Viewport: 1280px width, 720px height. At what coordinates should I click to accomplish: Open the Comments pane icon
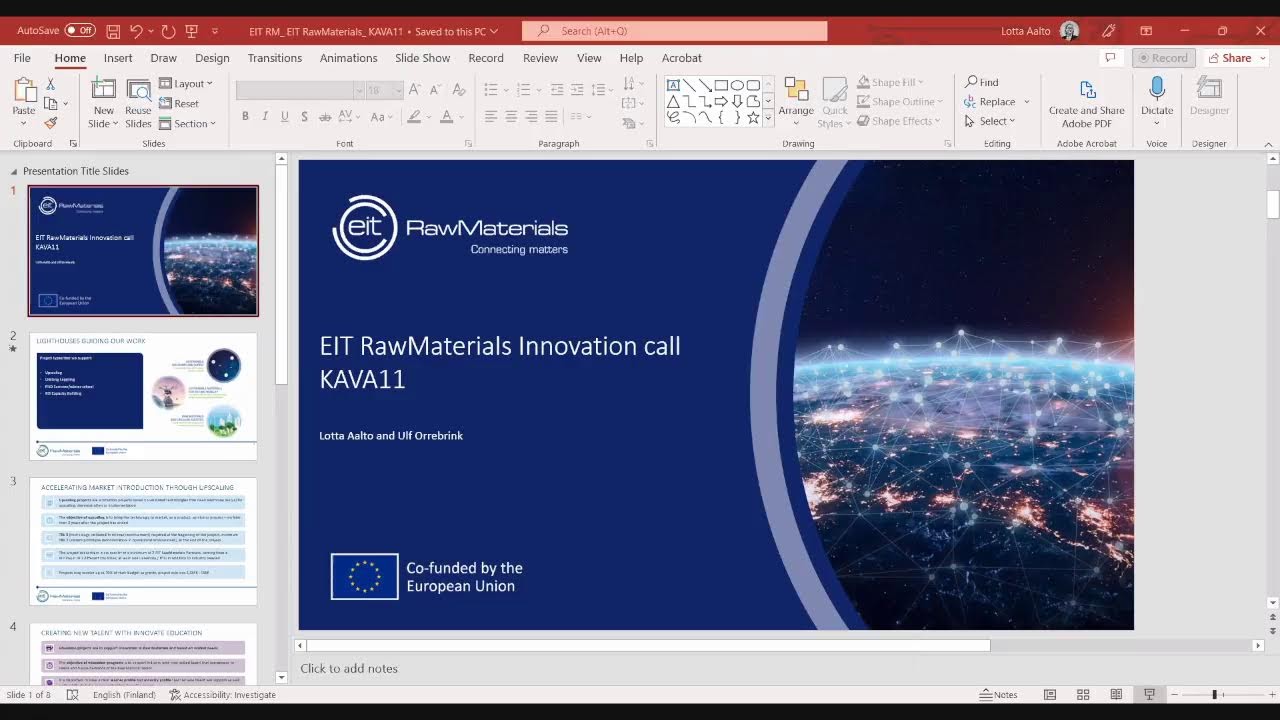click(1110, 58)
